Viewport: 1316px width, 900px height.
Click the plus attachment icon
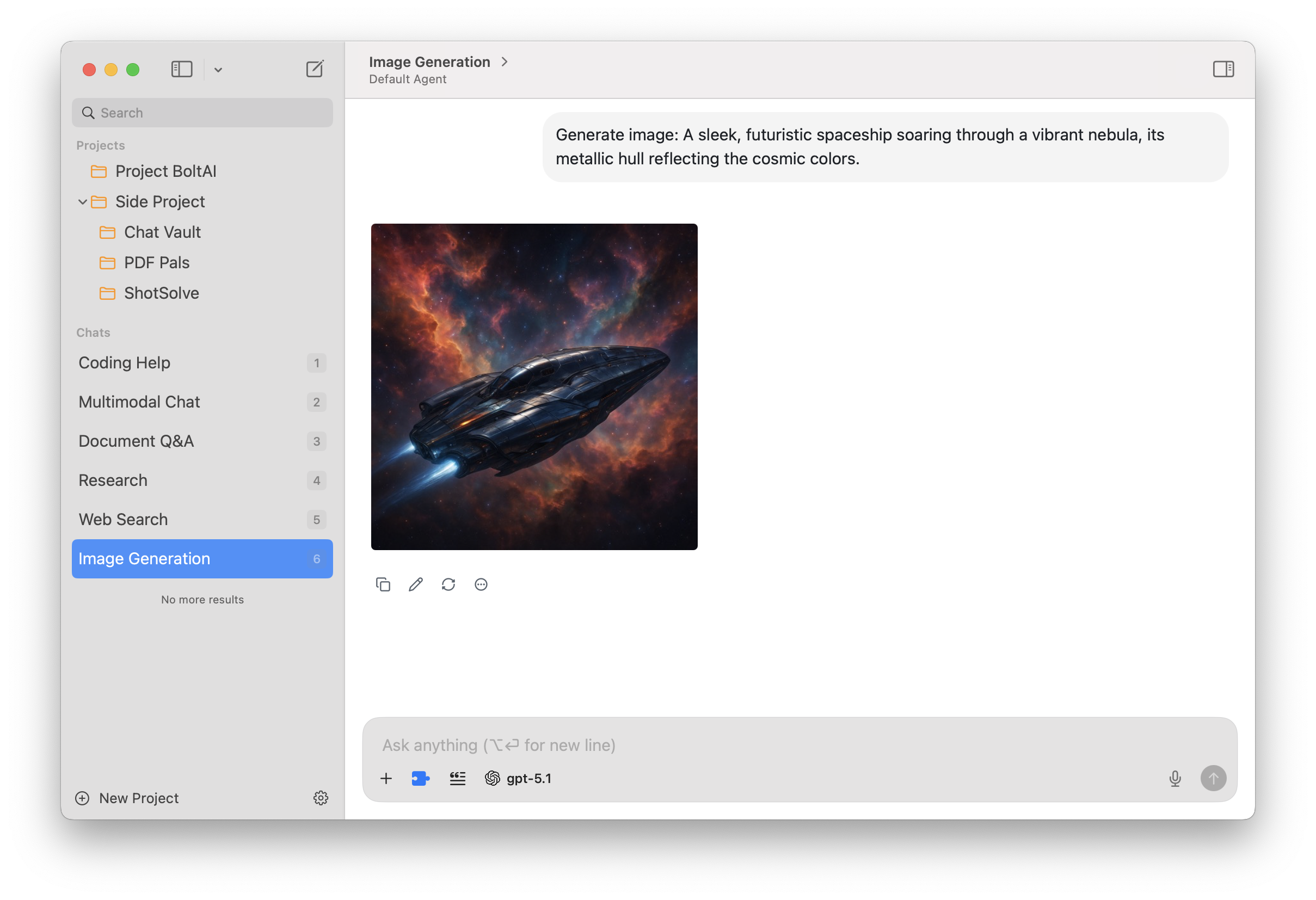click(x=386, y=778)
